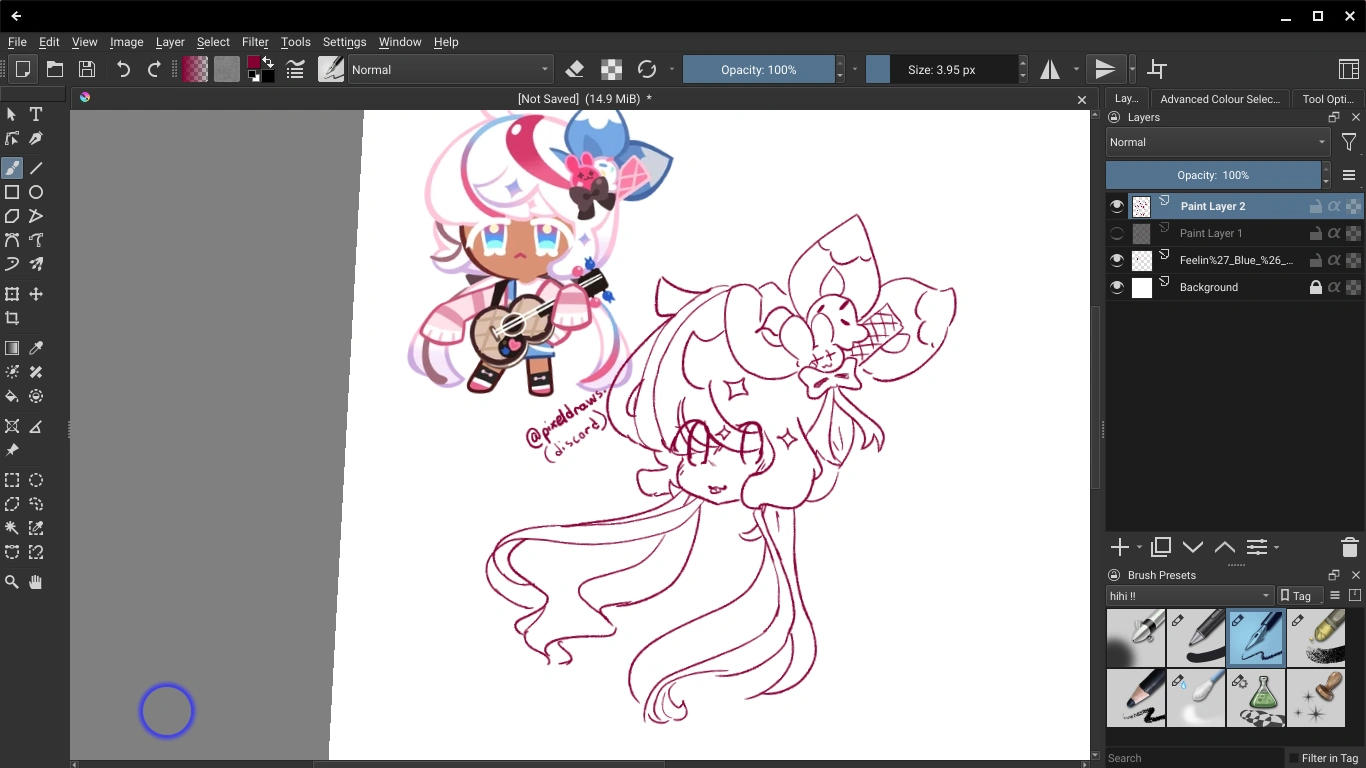Click the brush preset search field
The height and width of the screenshot is (768, 1366).
[x=1190, y=758]
